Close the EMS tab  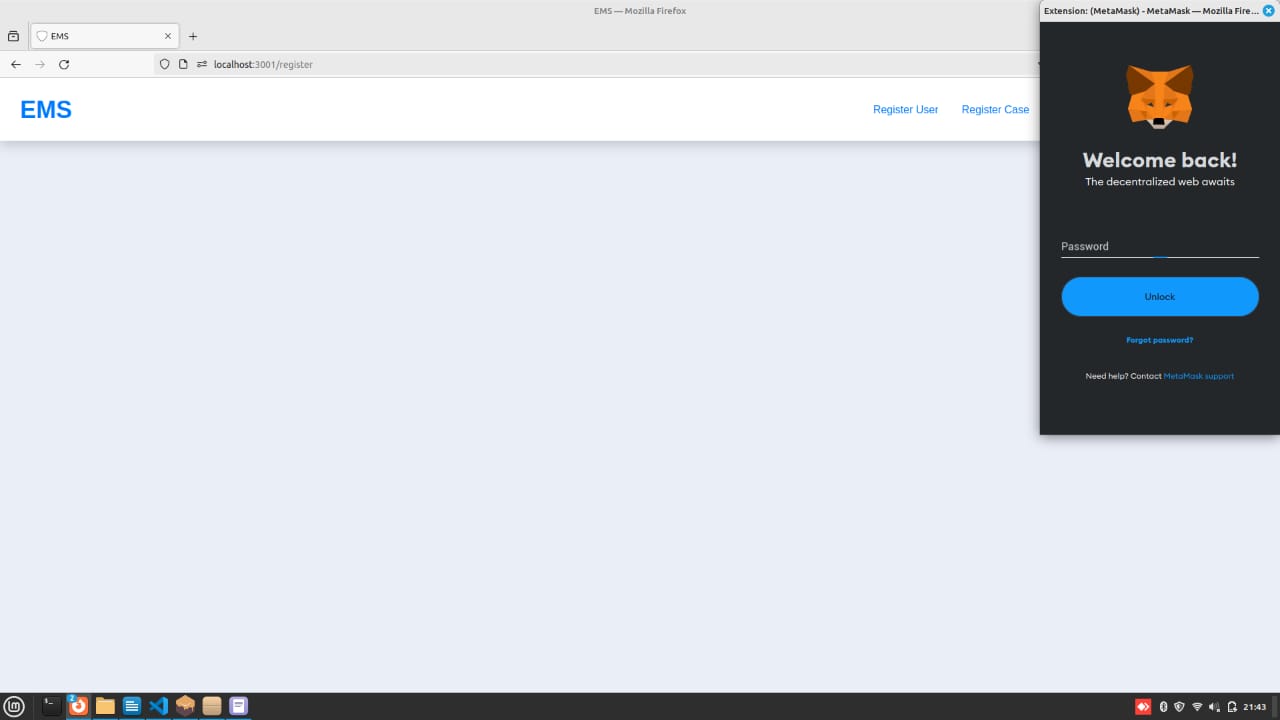tap(167, 36)
